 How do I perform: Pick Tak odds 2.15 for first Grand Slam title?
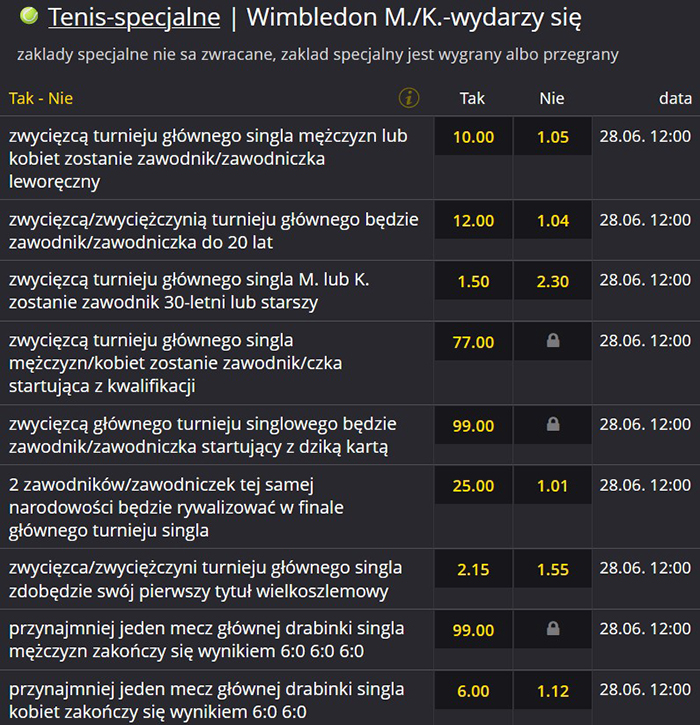tap(473, 570)
